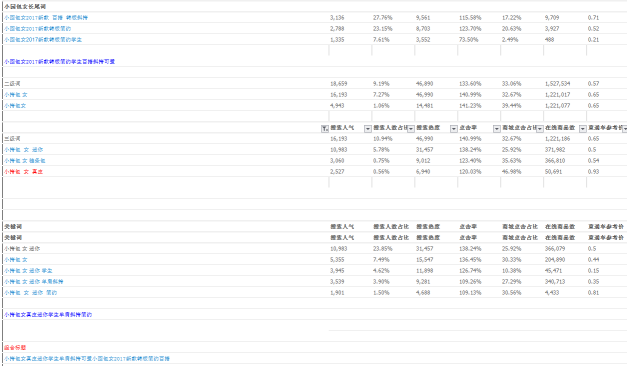This screenshot has height=366, width=627.
Task: Open the 搜索人气 column filter dropdown
Action: [x=367, y=128]
